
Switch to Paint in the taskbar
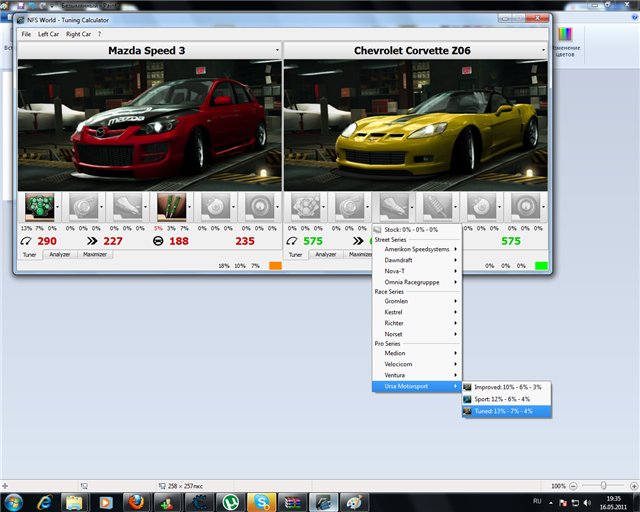pyautogui.click(x=354, y=502)
